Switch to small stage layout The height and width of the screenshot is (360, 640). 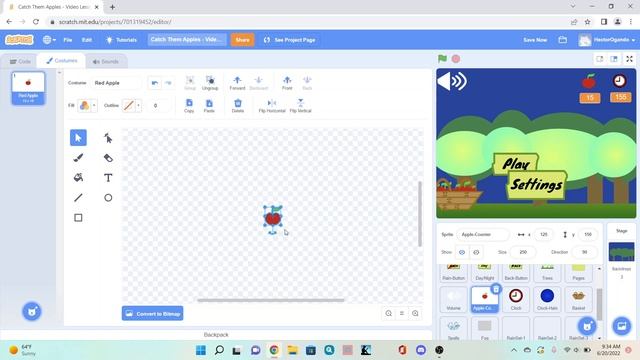point(600,59)
